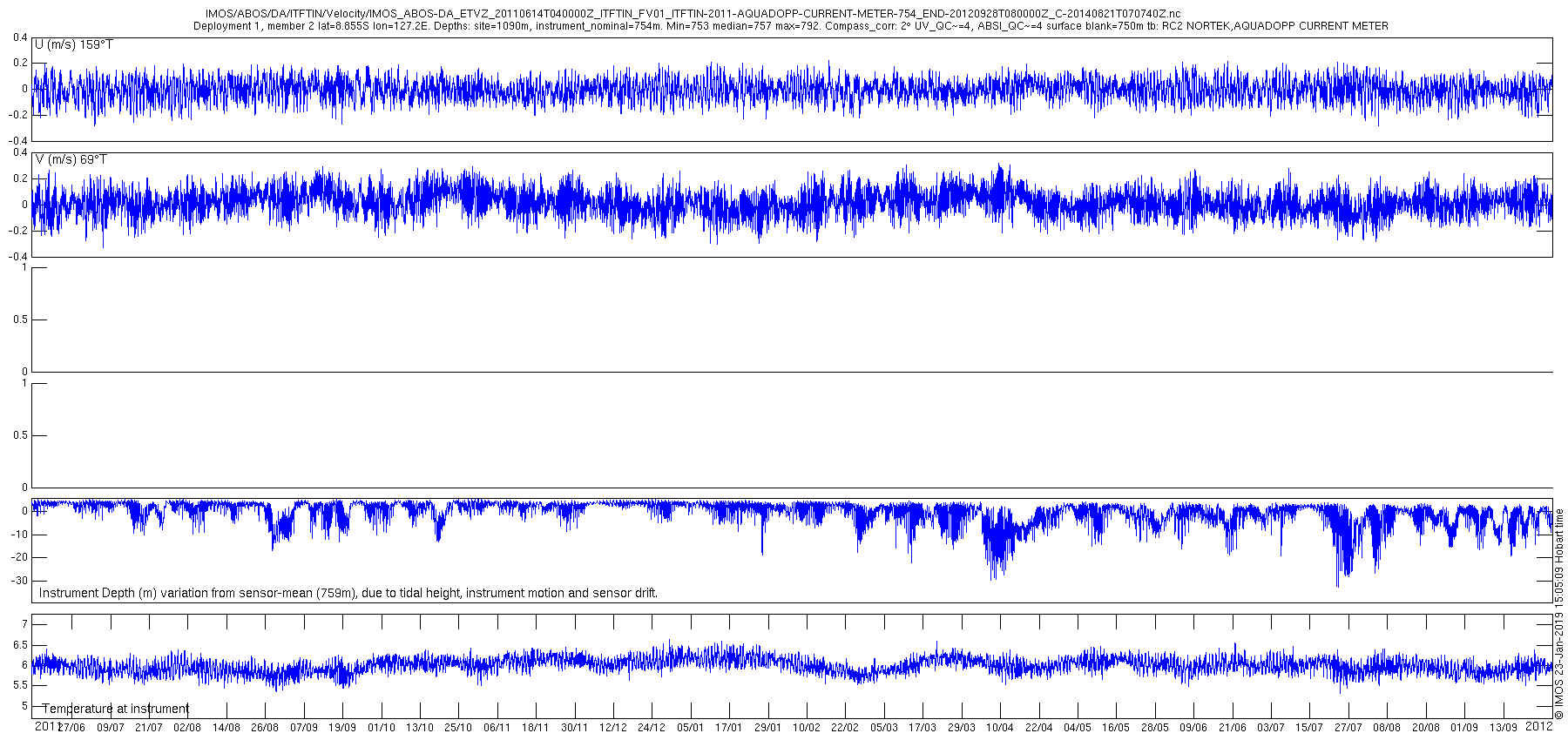Click the '24/12' date label

coord(652,728)
